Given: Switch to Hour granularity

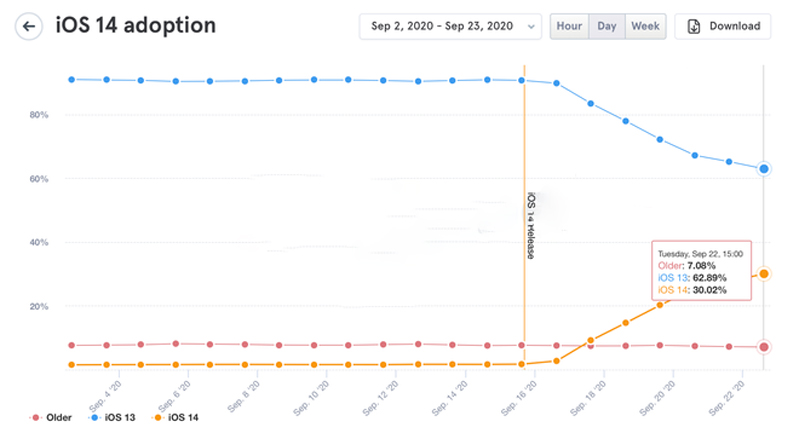Looking at the screenshot, I should [x=569, y=26].
